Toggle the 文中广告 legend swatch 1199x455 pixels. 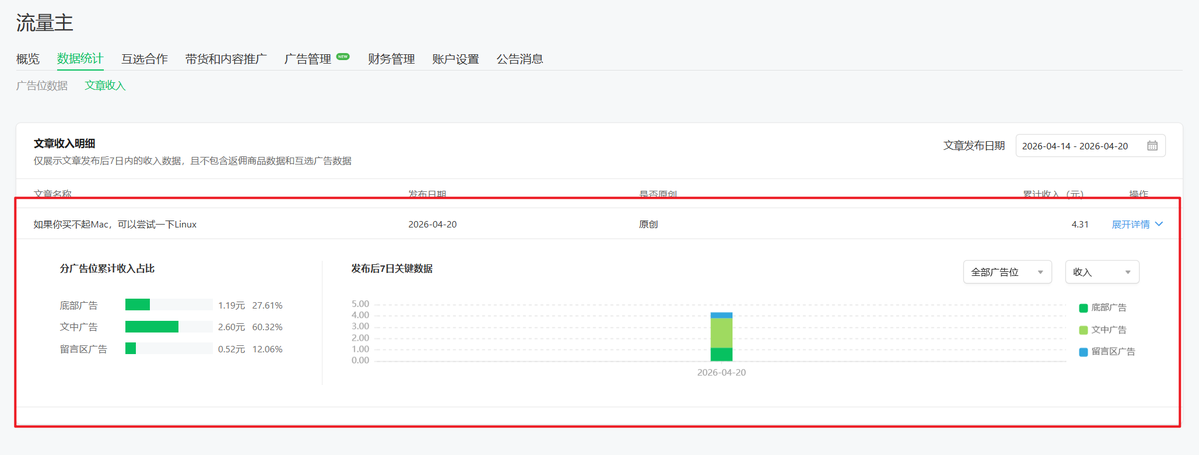point(1083,330)
